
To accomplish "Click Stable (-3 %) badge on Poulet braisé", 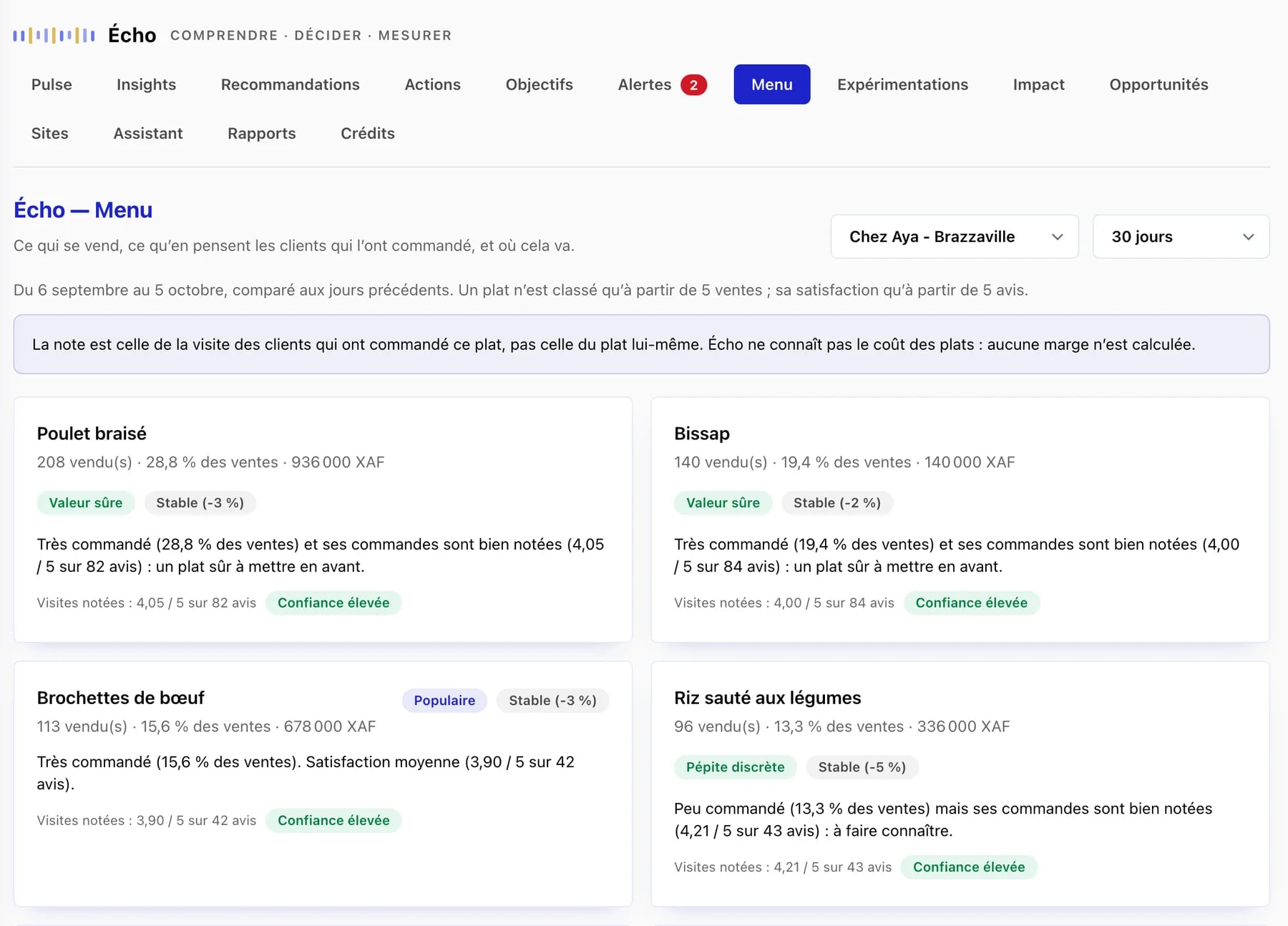I will coord(200,503).
